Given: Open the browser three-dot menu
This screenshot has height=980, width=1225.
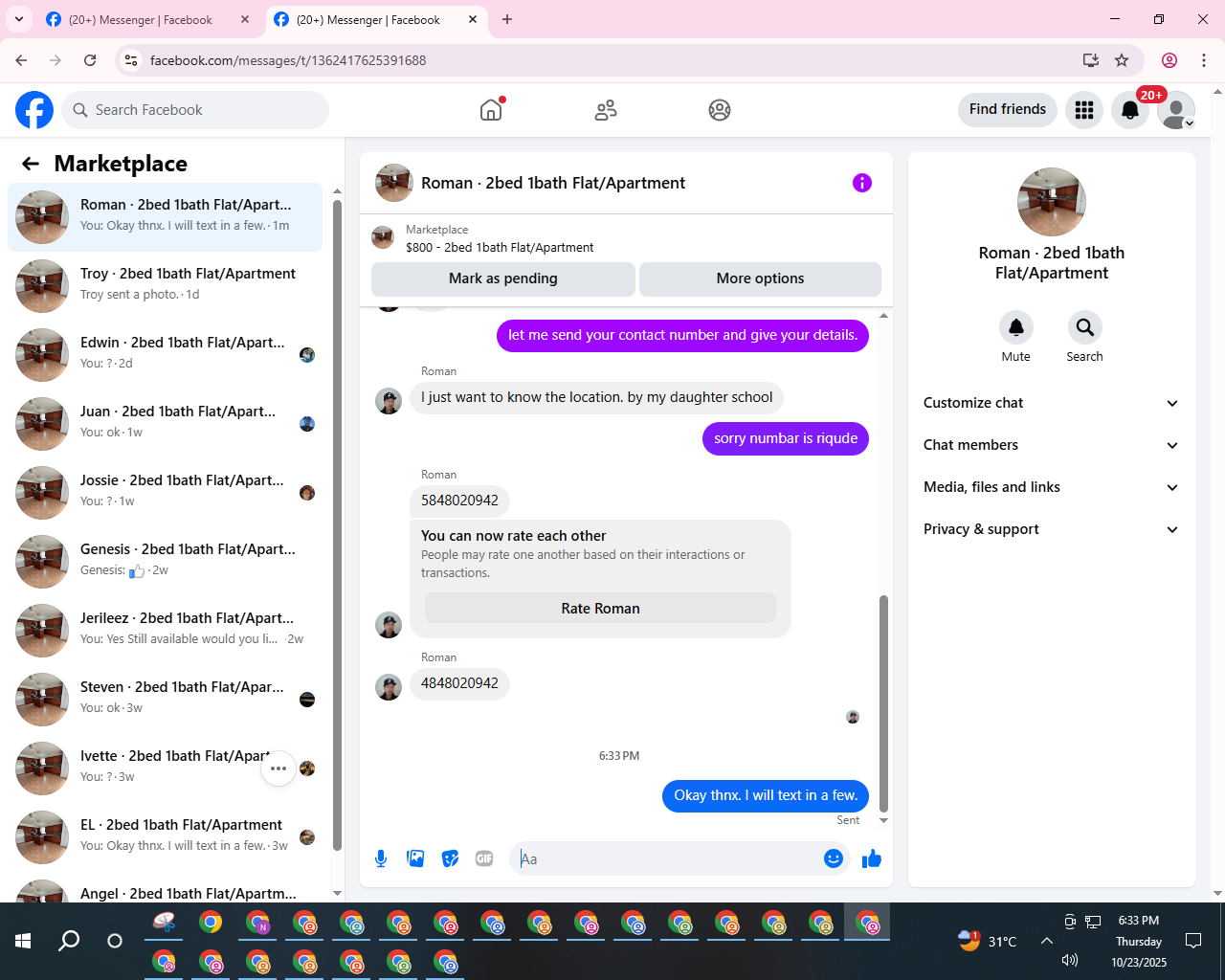Looking at the screenshot, I should point(1204,60).
